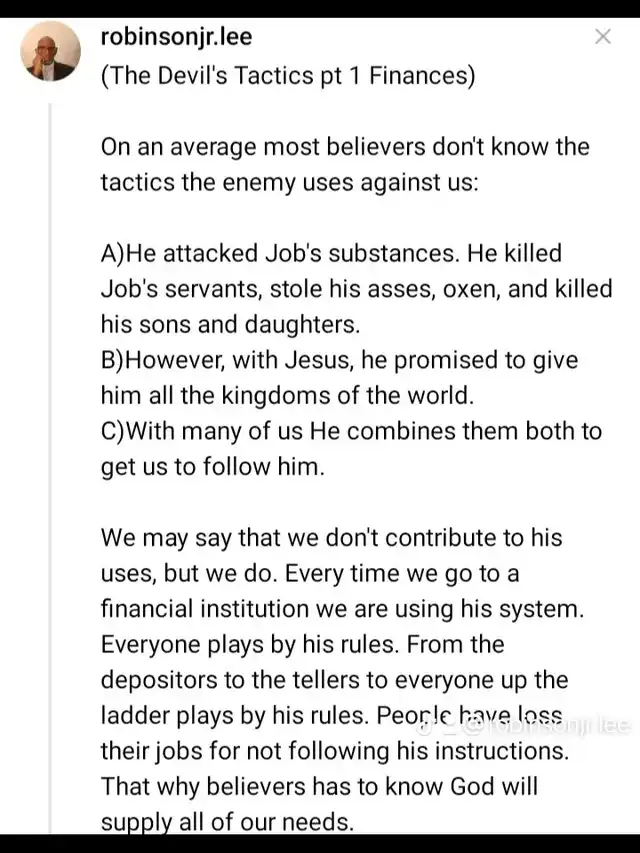This screenshot has height=853, width=640.
Task: Click the vertical thread line beside the caption
Action: point(50,468)
